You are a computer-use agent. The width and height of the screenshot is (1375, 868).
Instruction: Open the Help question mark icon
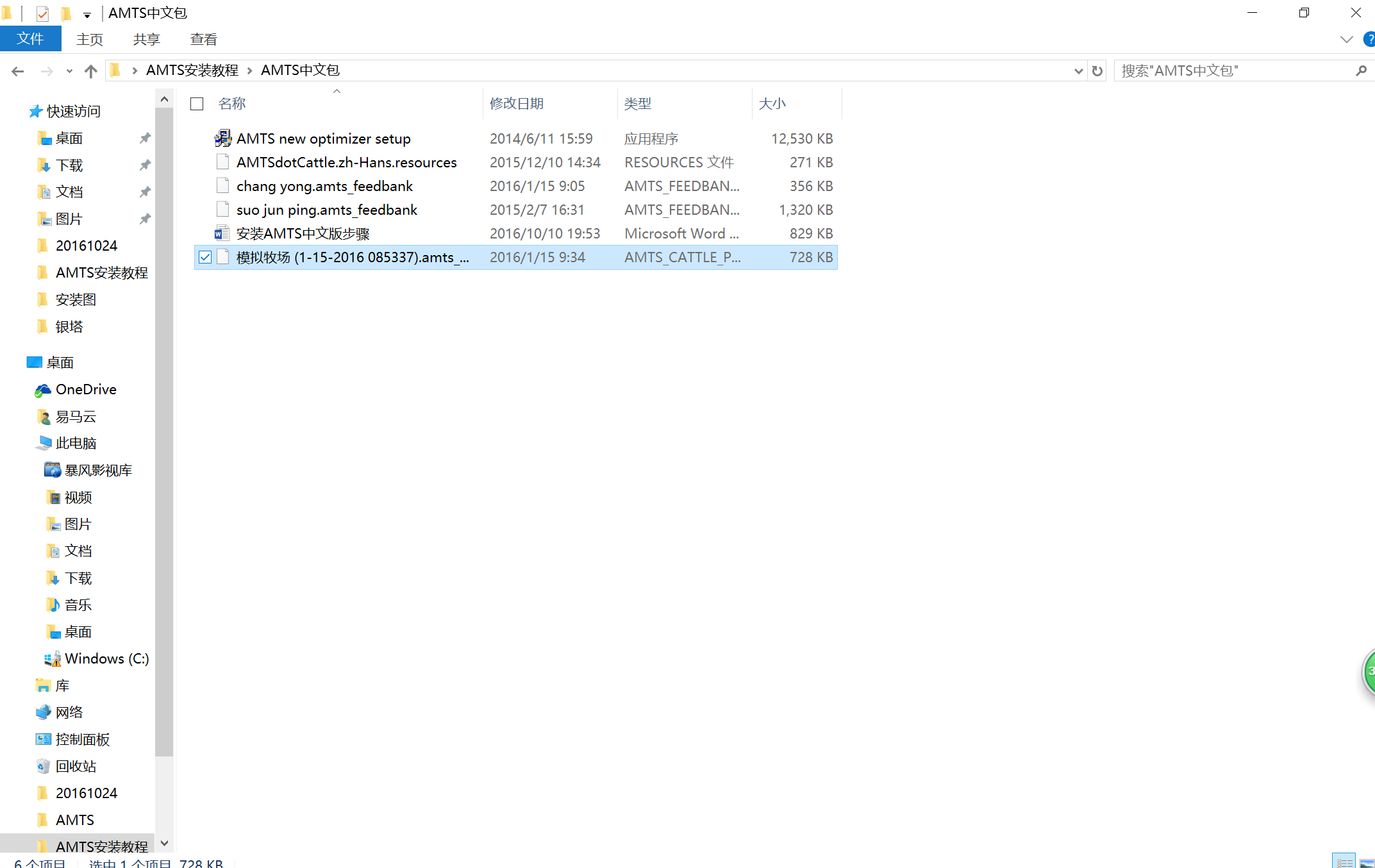pos(1369,39)
